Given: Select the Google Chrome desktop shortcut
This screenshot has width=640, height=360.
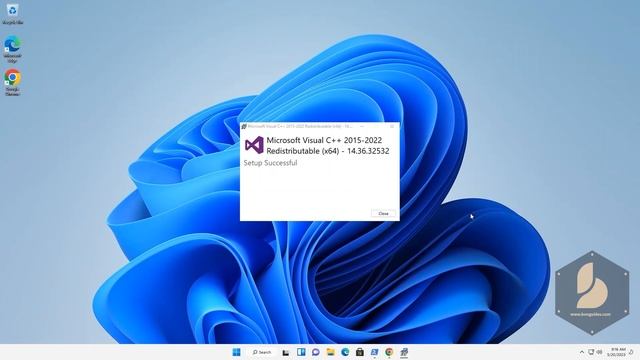Looking at the screenshot, I should pyautogui.click(x=12, y=82).
